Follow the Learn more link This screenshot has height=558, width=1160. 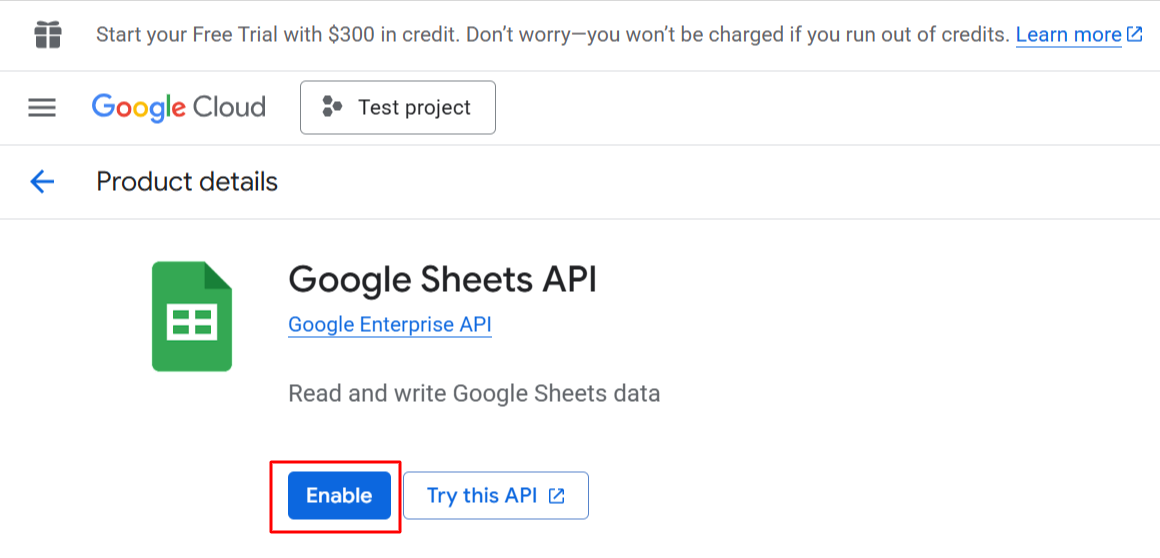coord(1068,35)
